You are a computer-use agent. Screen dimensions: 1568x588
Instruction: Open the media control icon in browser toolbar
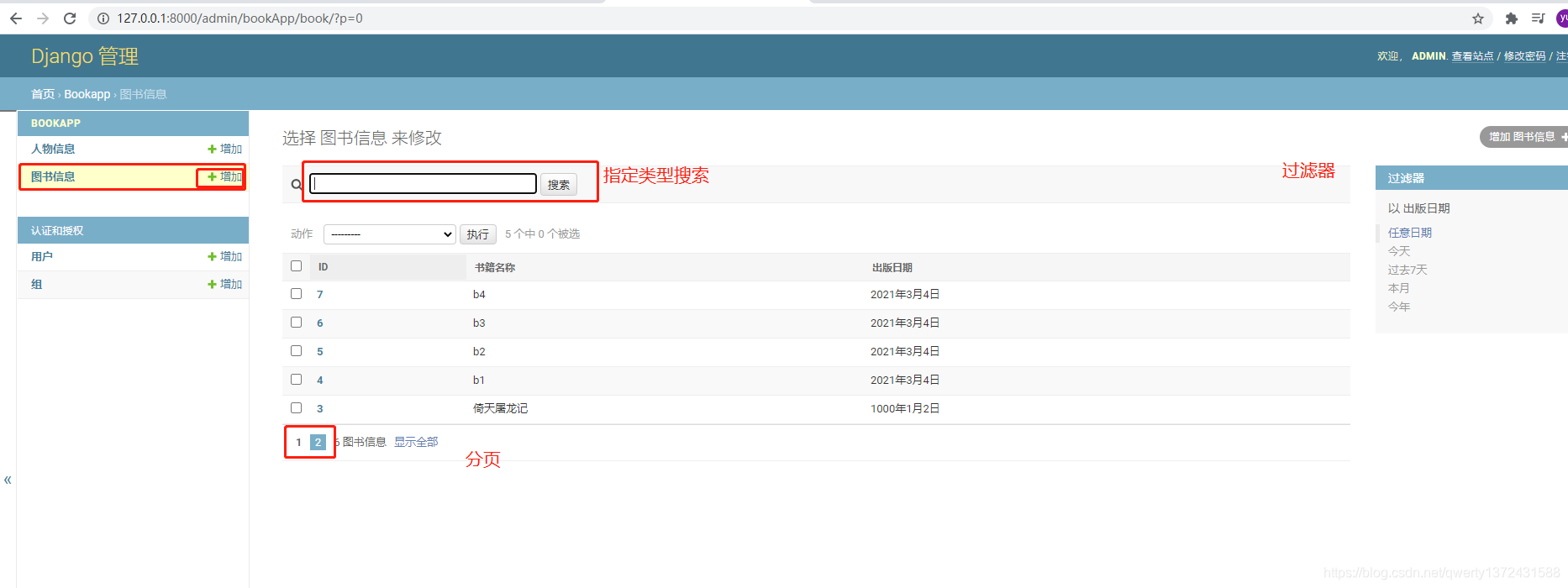click(1538, 18)
